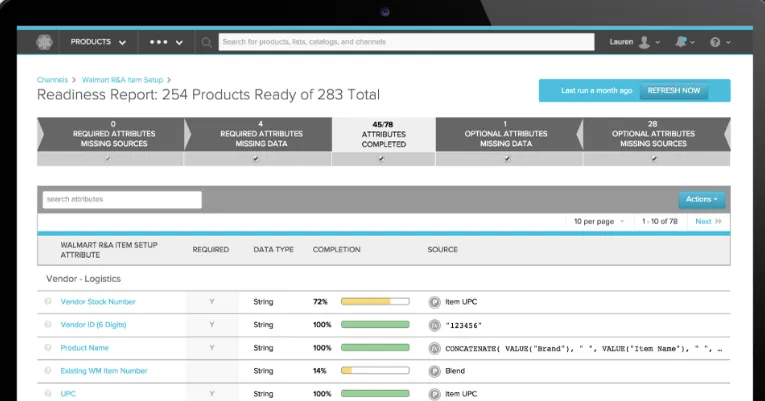Click the user profile avatar icon
This screenshot has width=765, height=401.
[x=644, y=42]
